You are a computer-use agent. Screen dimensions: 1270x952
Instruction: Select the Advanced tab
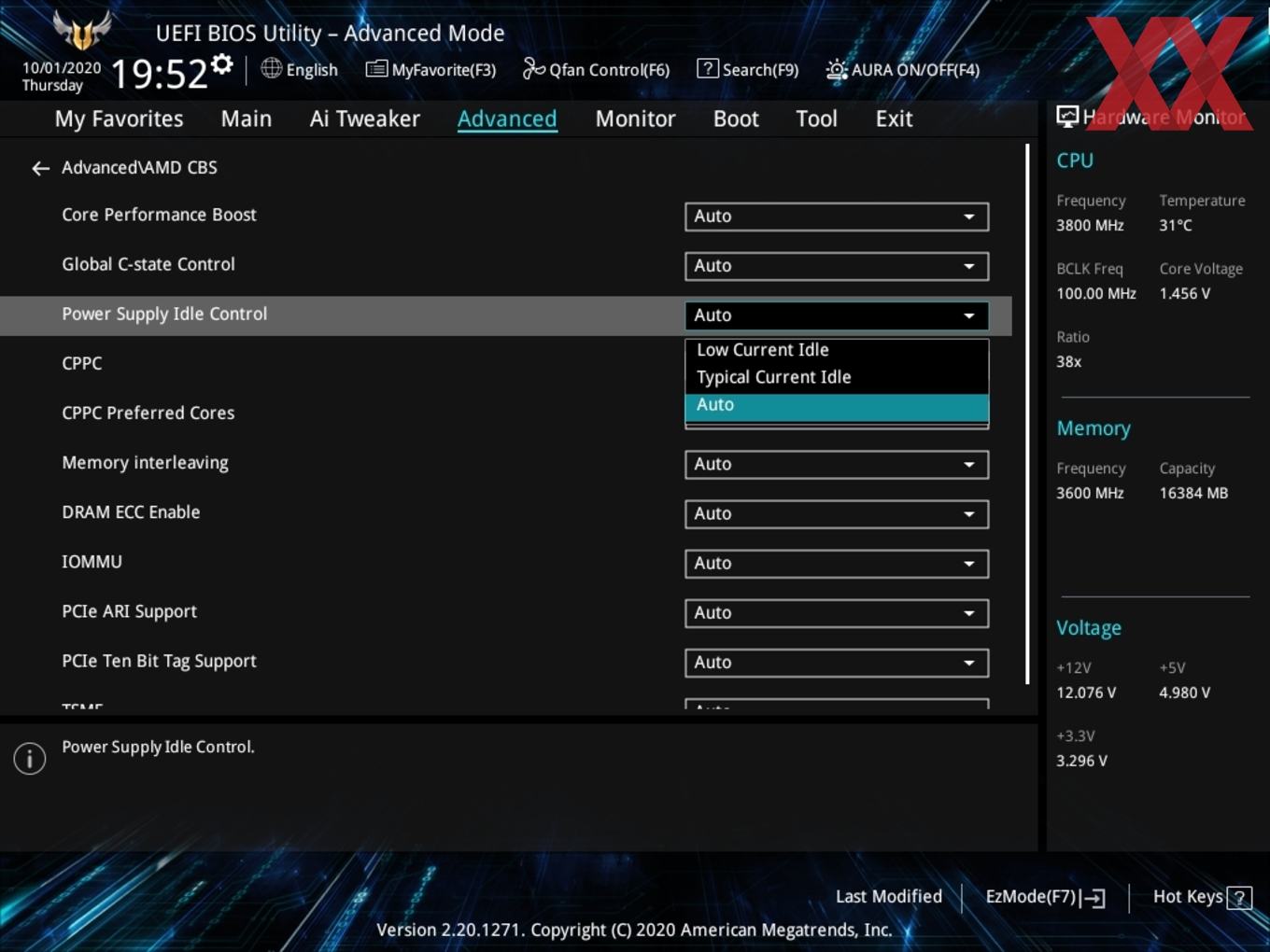pyautogui.click(x=507, y=119)
